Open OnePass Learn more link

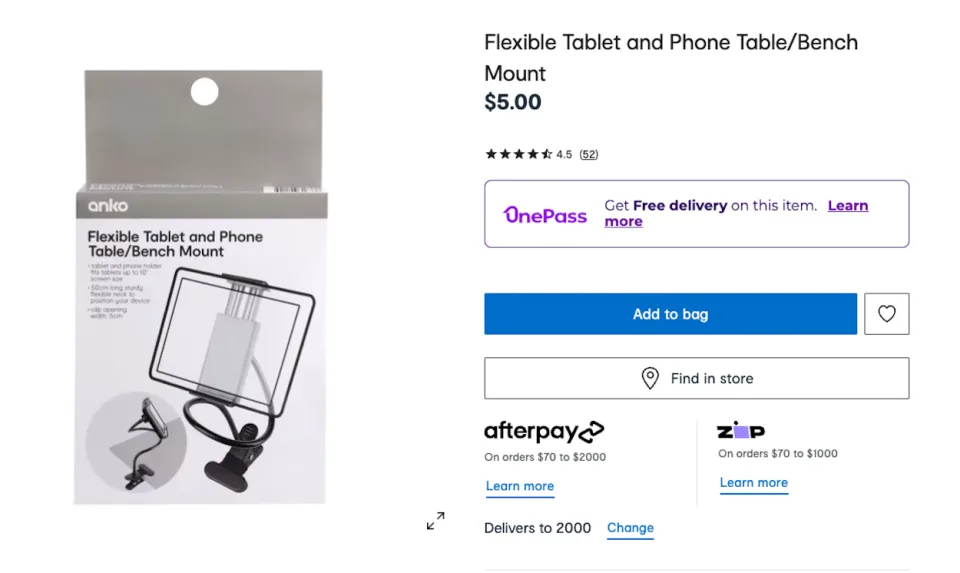[847, 206]
